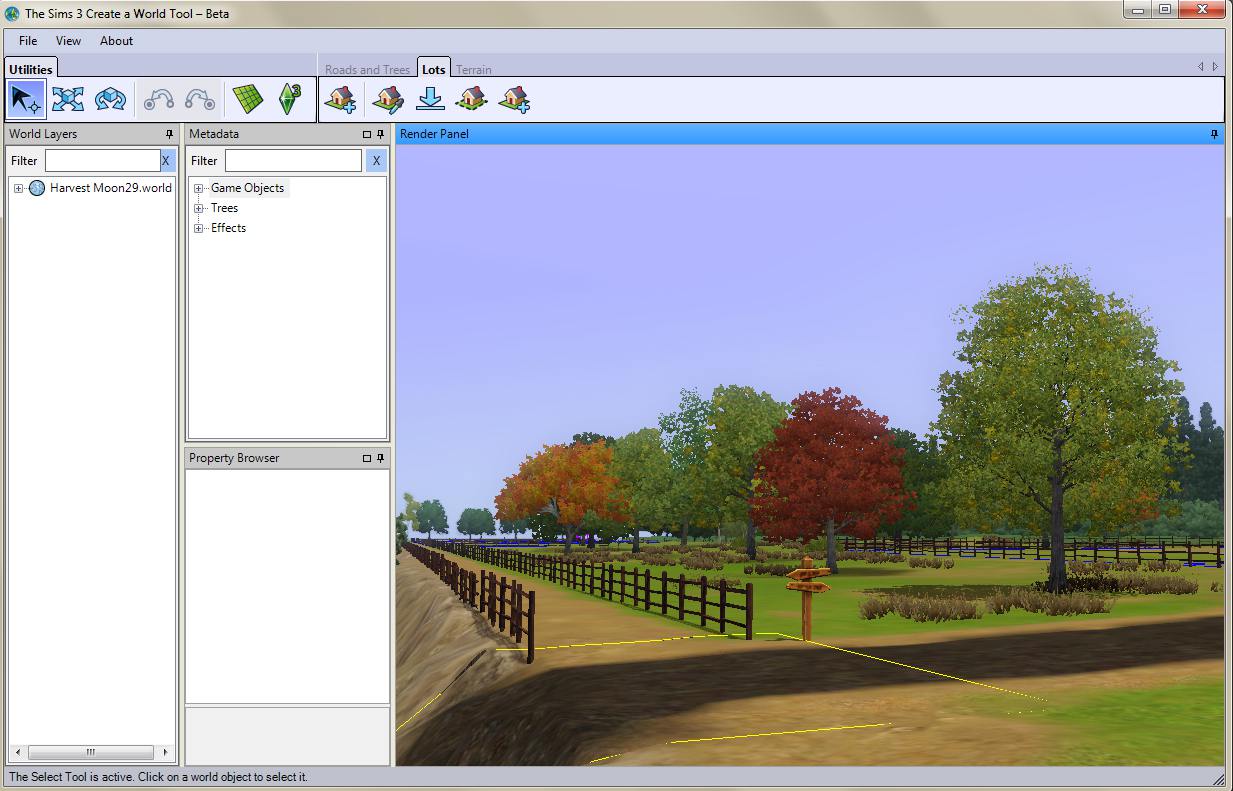Expand the Harvest Moon29.world tree node
Image resolution: width=1233 pixels, height=791 pixels.
tap(18, 188)
